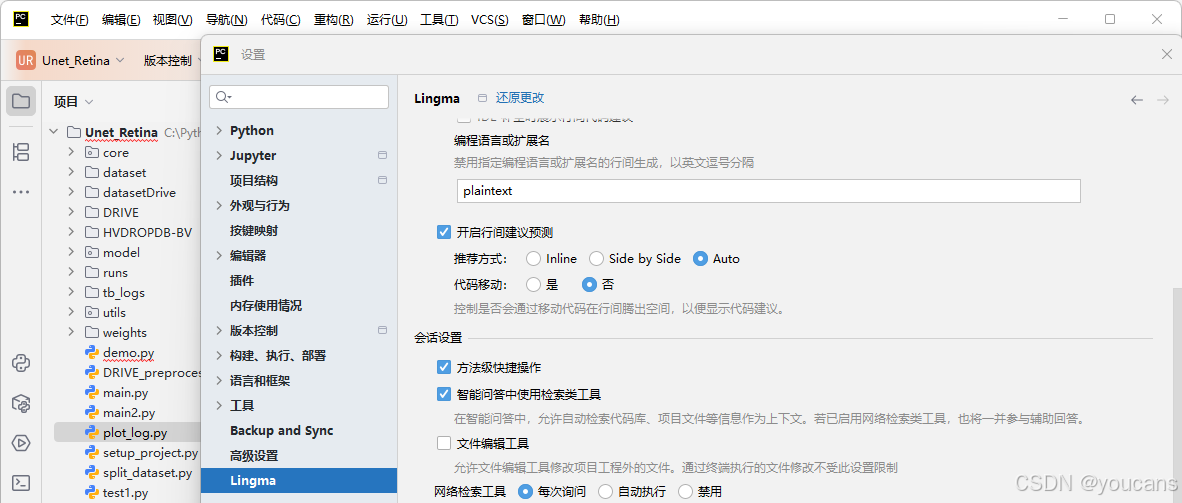Screen dimensions: 1182x503
Task: Open the 导航(N) menu
Action: point(226,20)
